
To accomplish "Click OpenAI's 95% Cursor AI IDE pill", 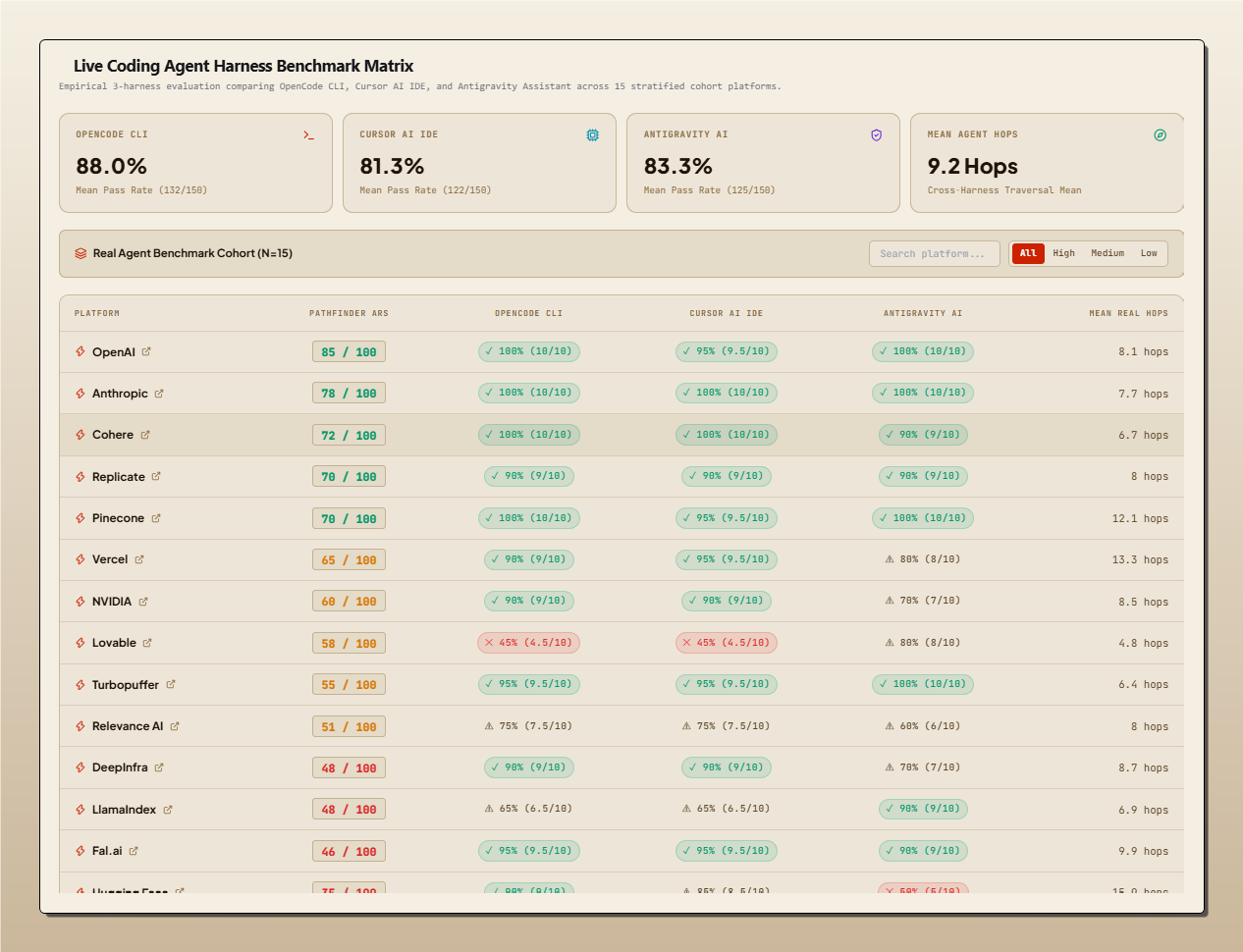I will pyautogui.click(x=726, y=351).
